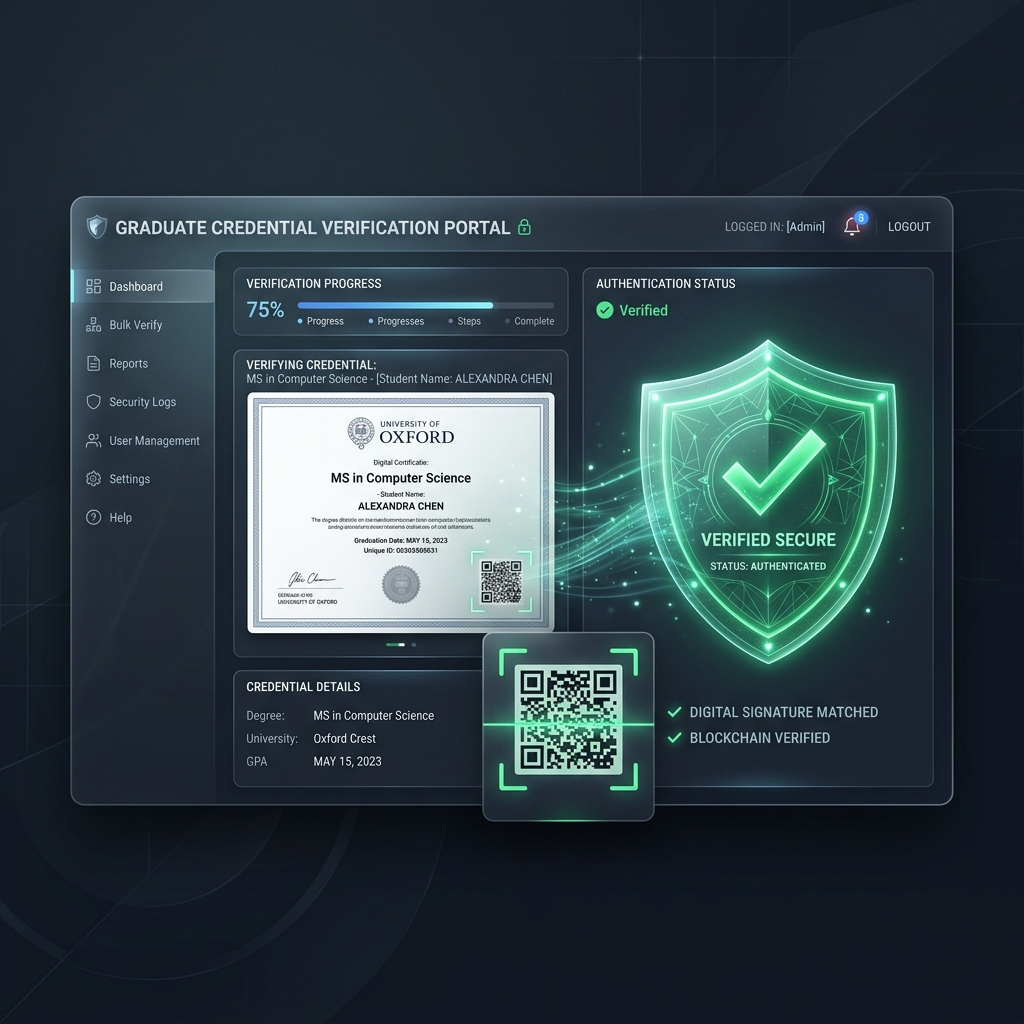Click the 'VERIFIED SECURE' text on shield
The height and width of the screenshot is (1024, 1024).
[x=768, y=539]
